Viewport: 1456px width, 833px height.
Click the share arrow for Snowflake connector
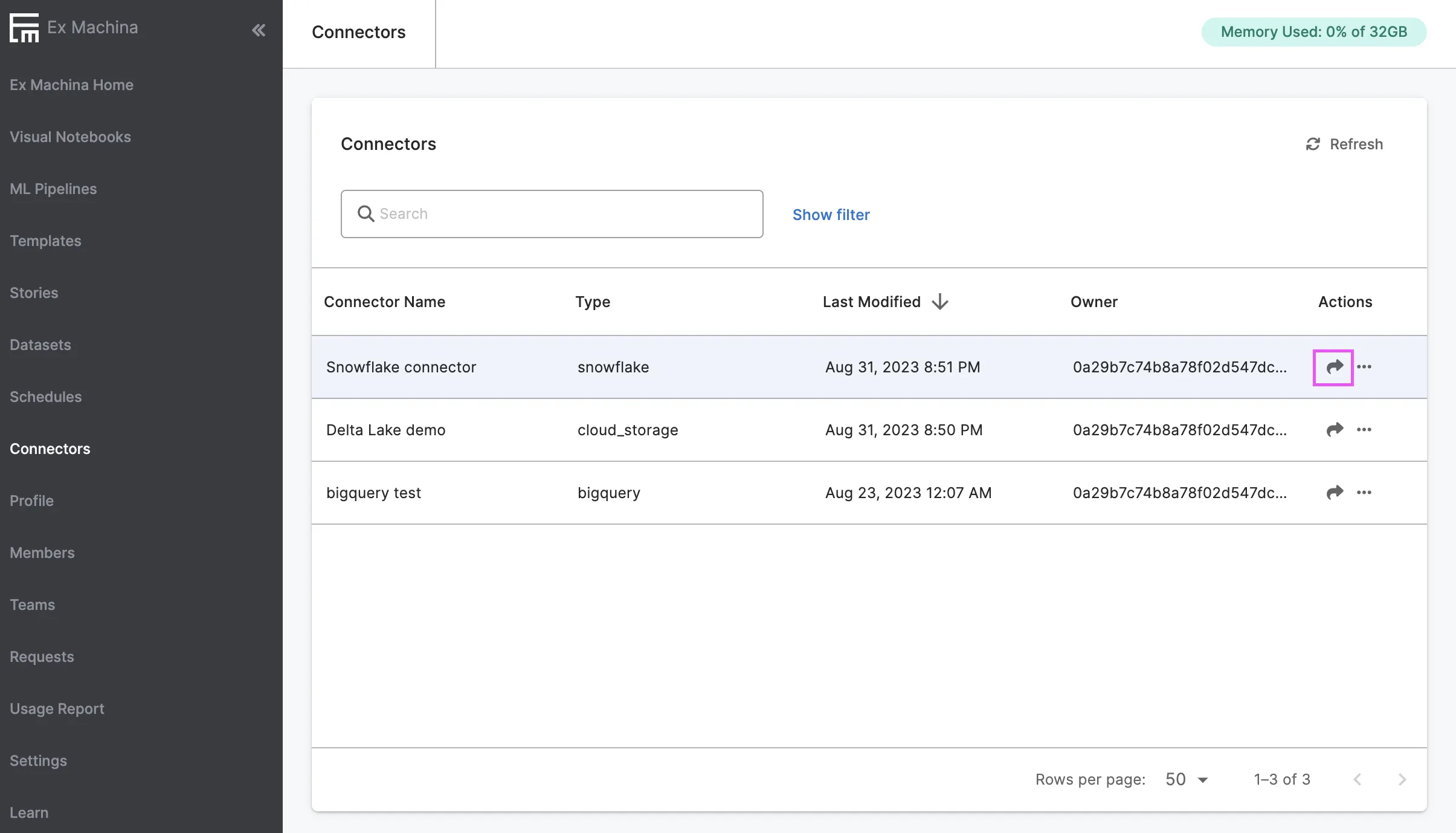pos(1334,367)
